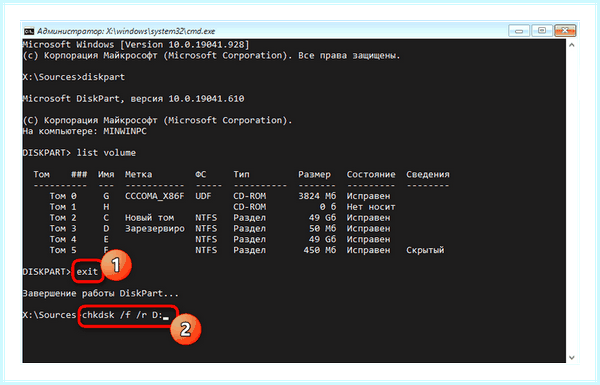
Task: Click the 'Завершение работы DiskPart...' line
Action: (101, 294)
